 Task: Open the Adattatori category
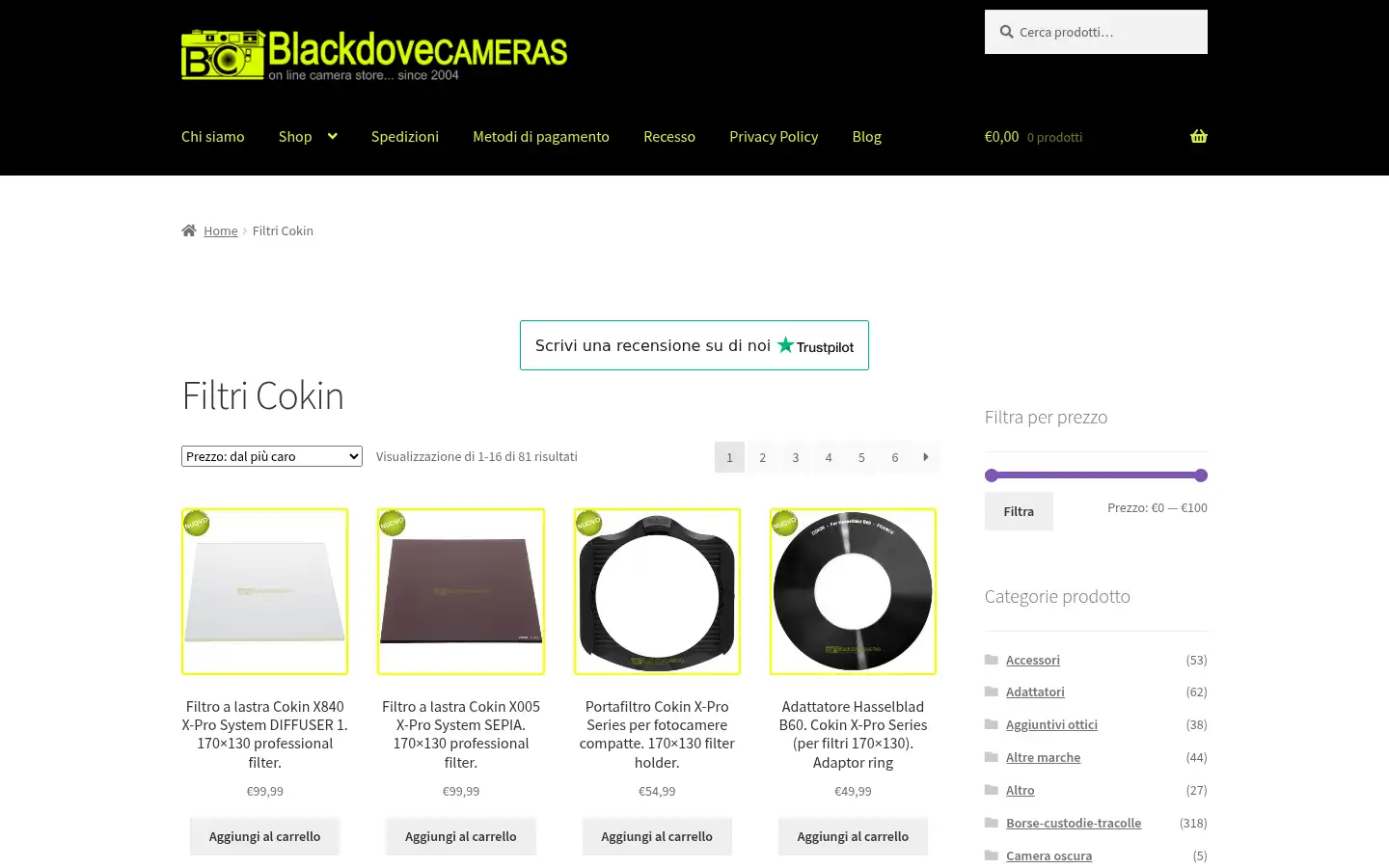(1035, 692)
